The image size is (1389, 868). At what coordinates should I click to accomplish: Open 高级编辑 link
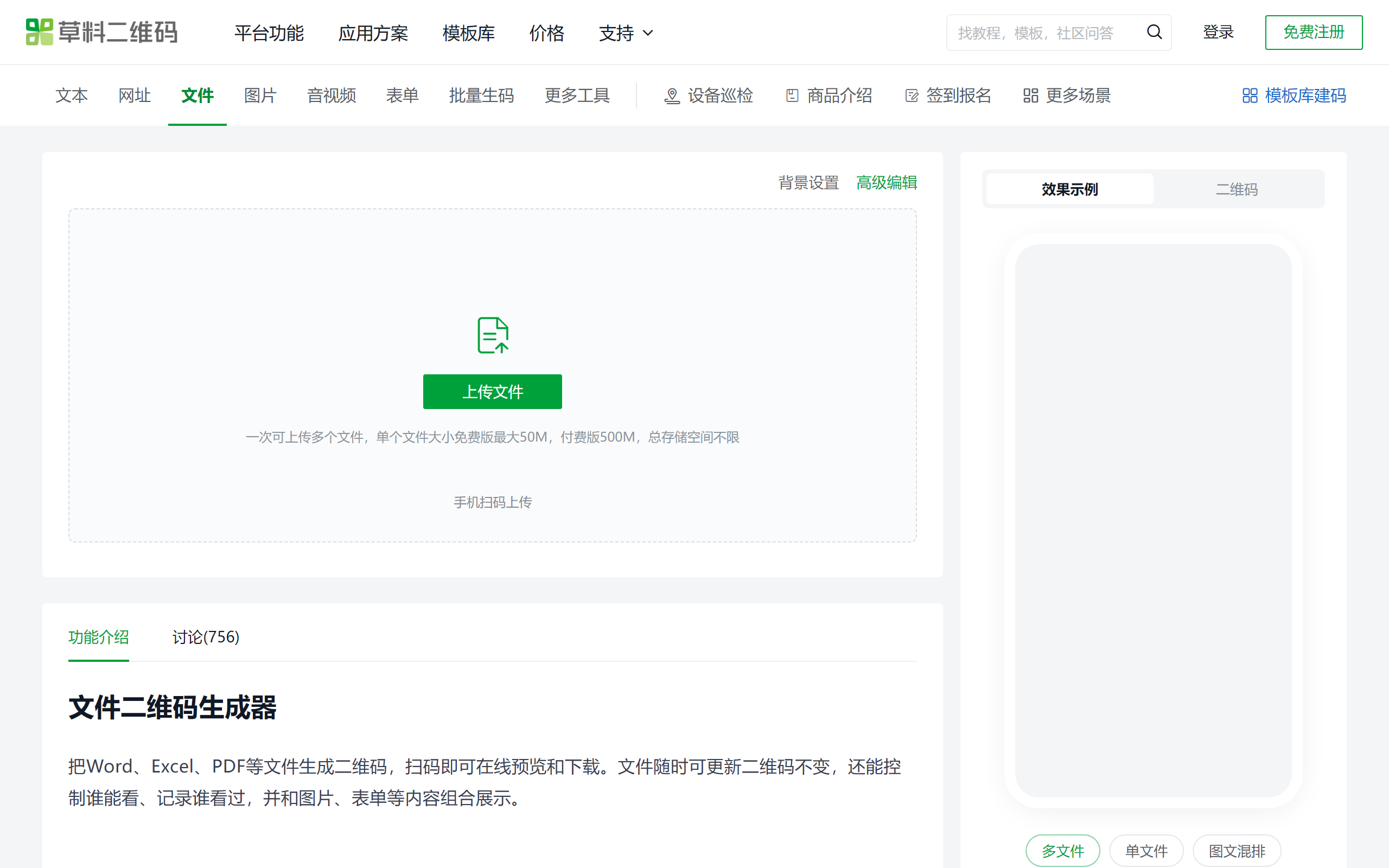tap(887, 183)
